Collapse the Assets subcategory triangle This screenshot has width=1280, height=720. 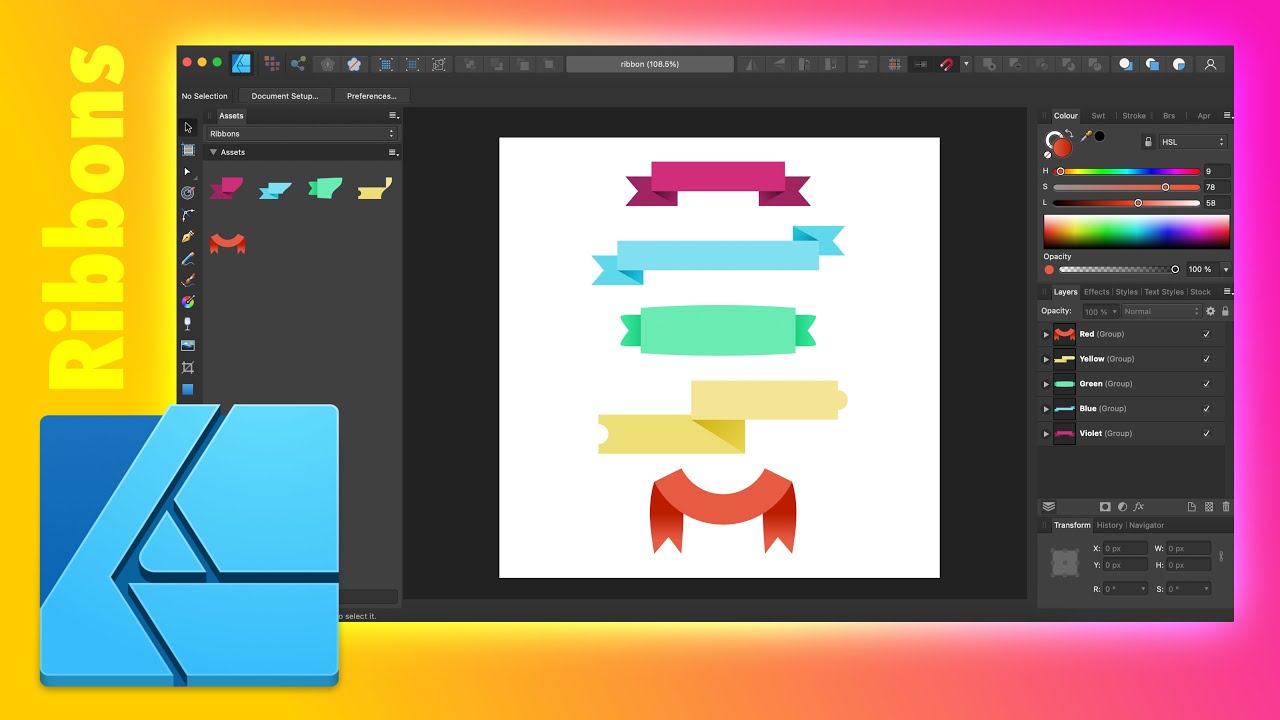(x=213, y=152)
